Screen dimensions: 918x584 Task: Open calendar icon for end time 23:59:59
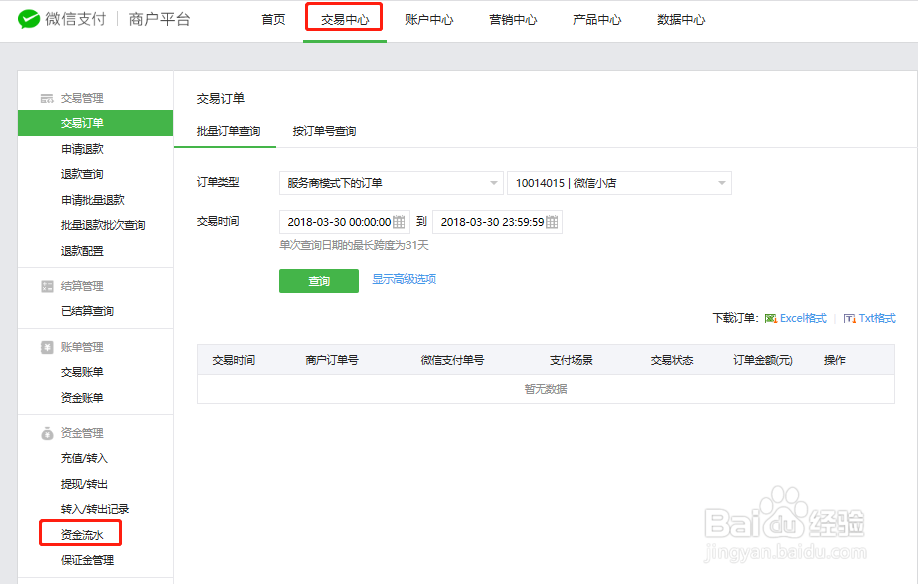[552, 222]
